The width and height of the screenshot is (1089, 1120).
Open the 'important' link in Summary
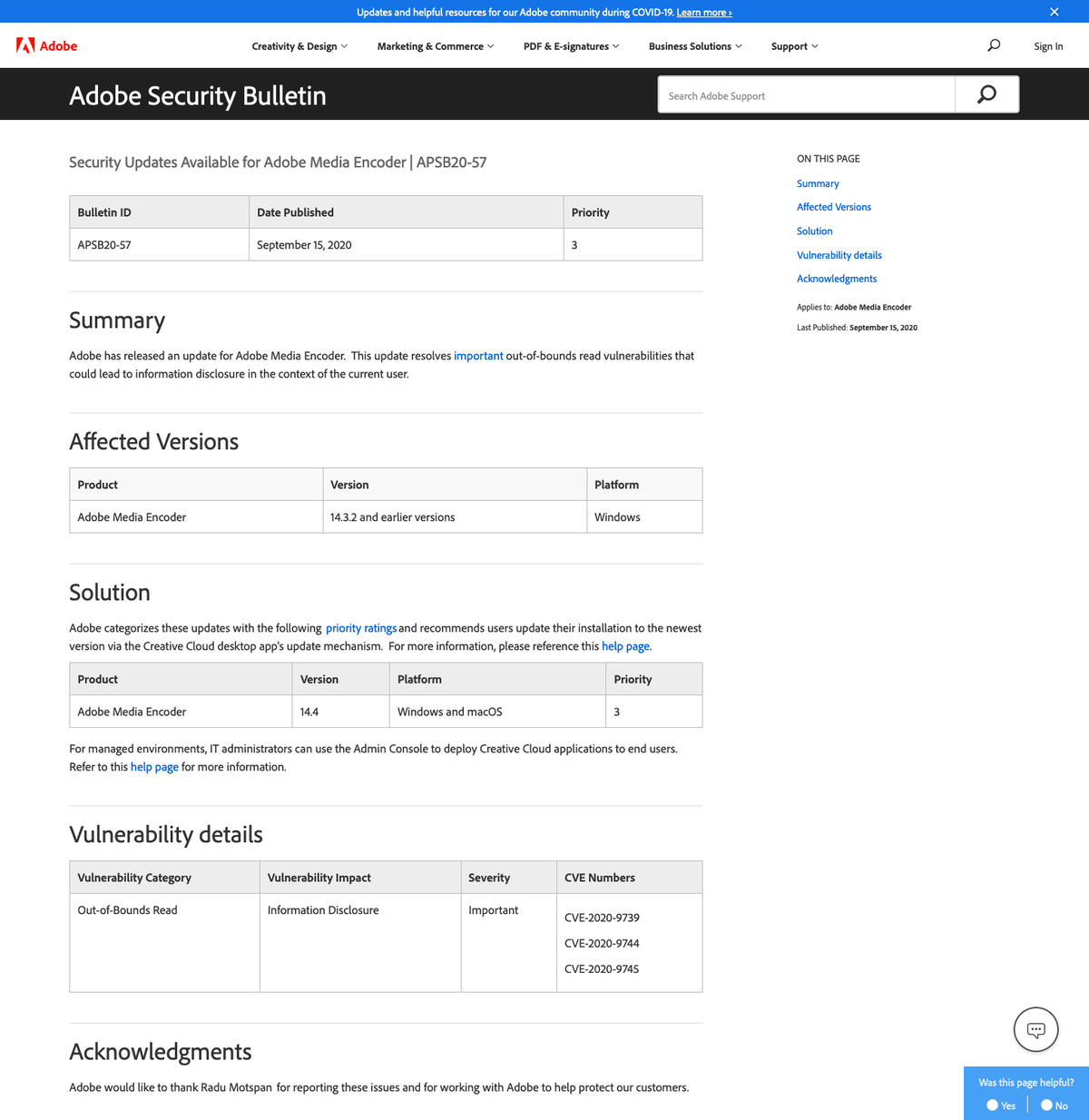click(478, 356)
